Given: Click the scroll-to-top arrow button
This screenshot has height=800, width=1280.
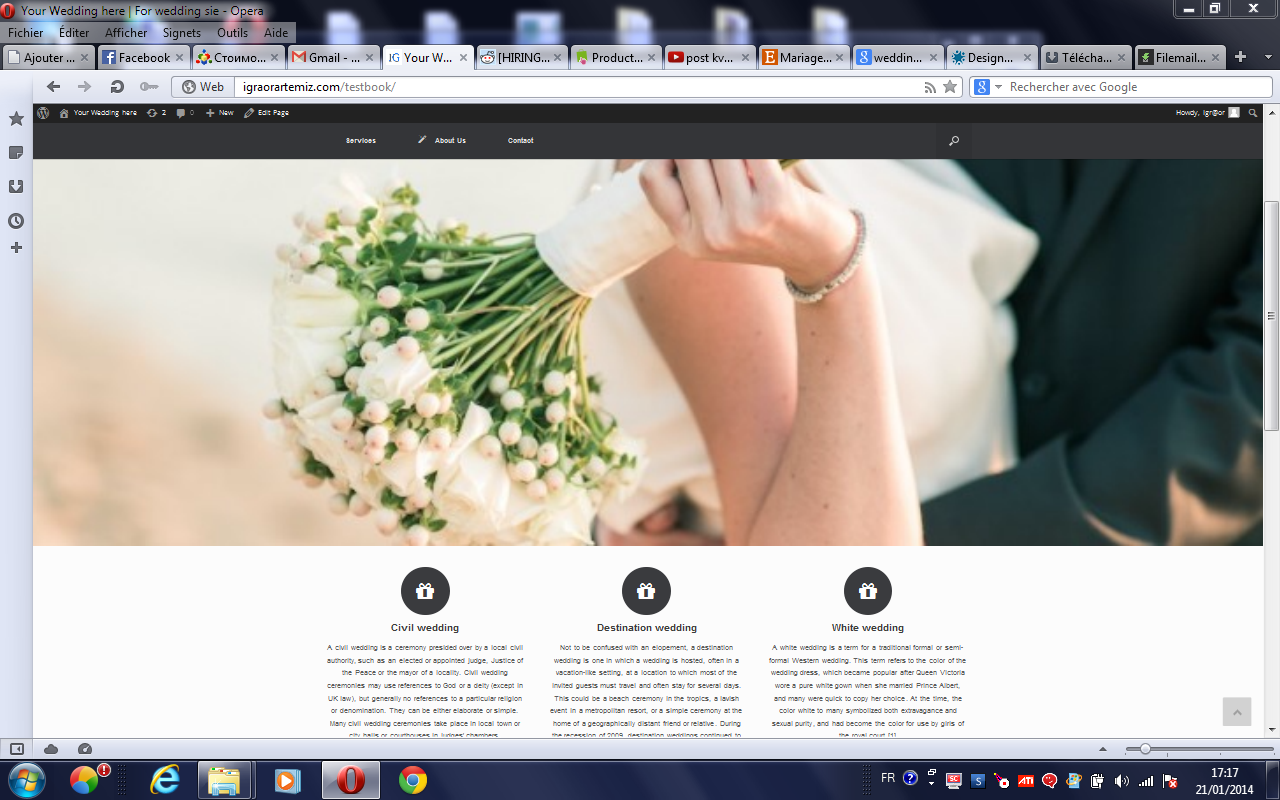Looking at the screenshot, I should [x=1237, y=712].
